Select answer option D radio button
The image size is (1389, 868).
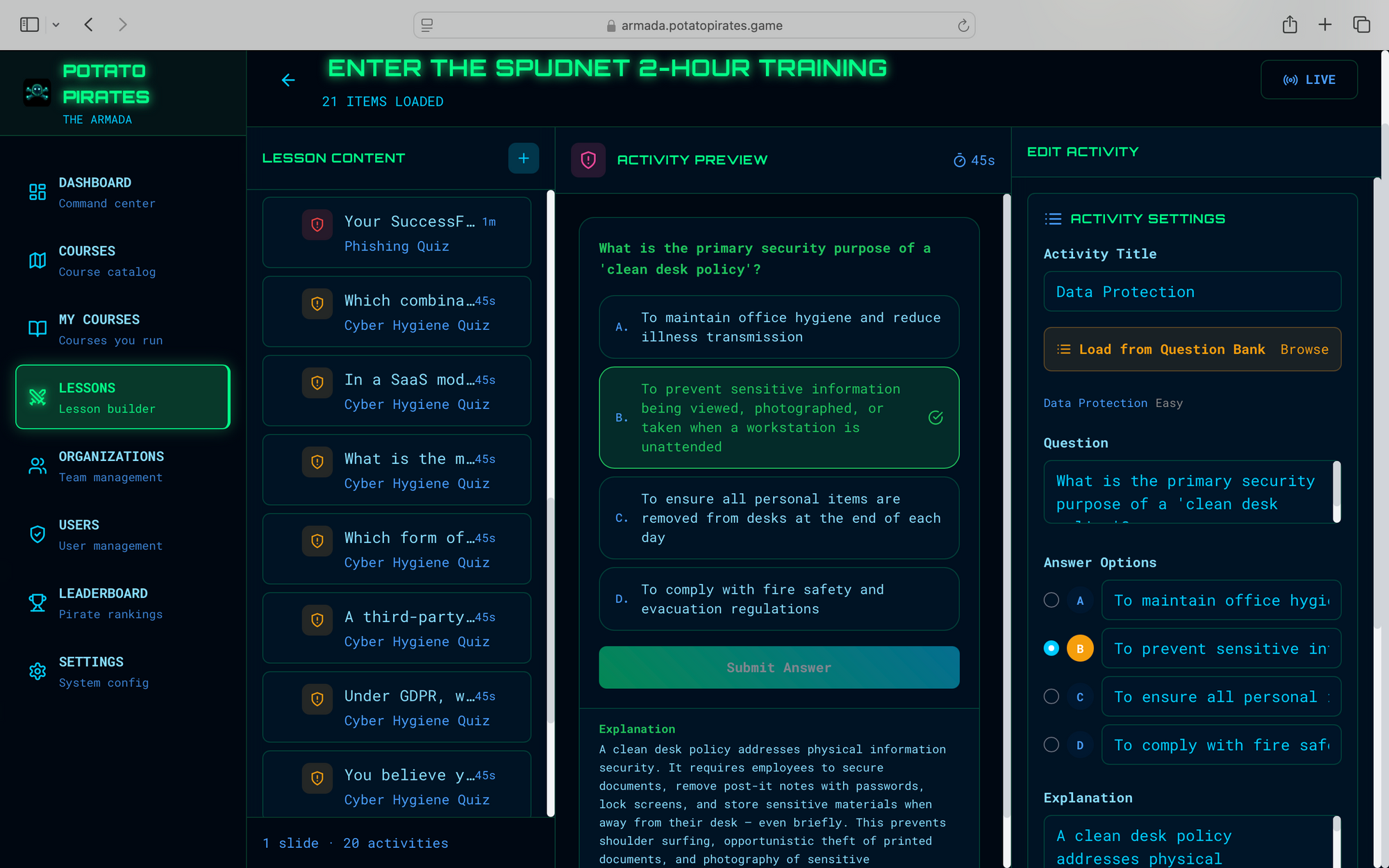[1051, 744]
